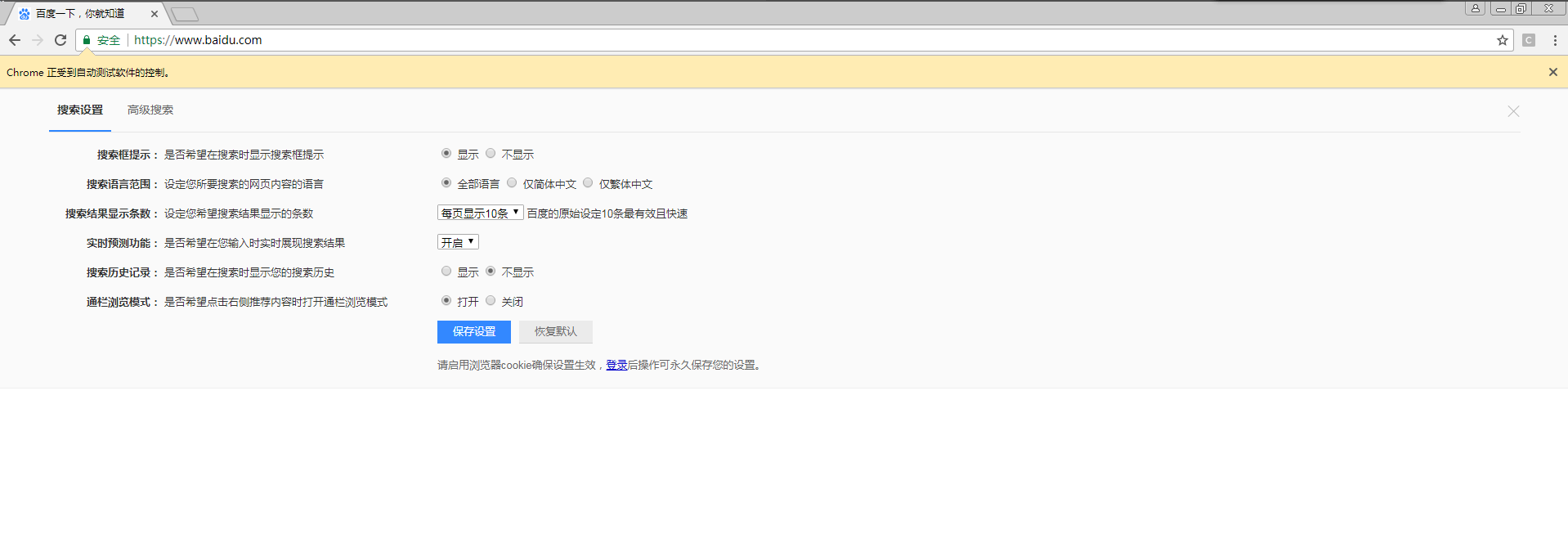The width and height of the screenshot is (1568, 557).
Task: Choose 全部语言 for search language
Action: [446, 182]
